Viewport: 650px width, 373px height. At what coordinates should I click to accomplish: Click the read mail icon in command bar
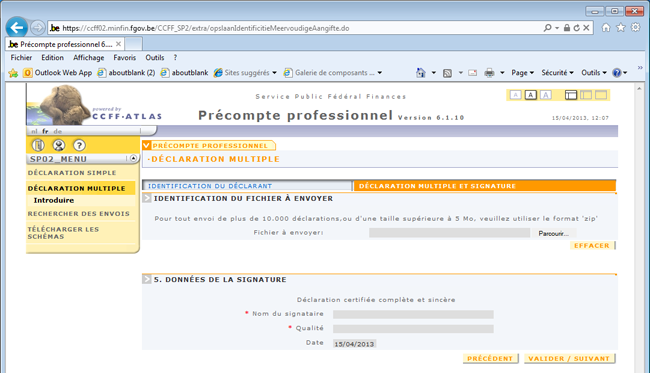tap(473, 73)
